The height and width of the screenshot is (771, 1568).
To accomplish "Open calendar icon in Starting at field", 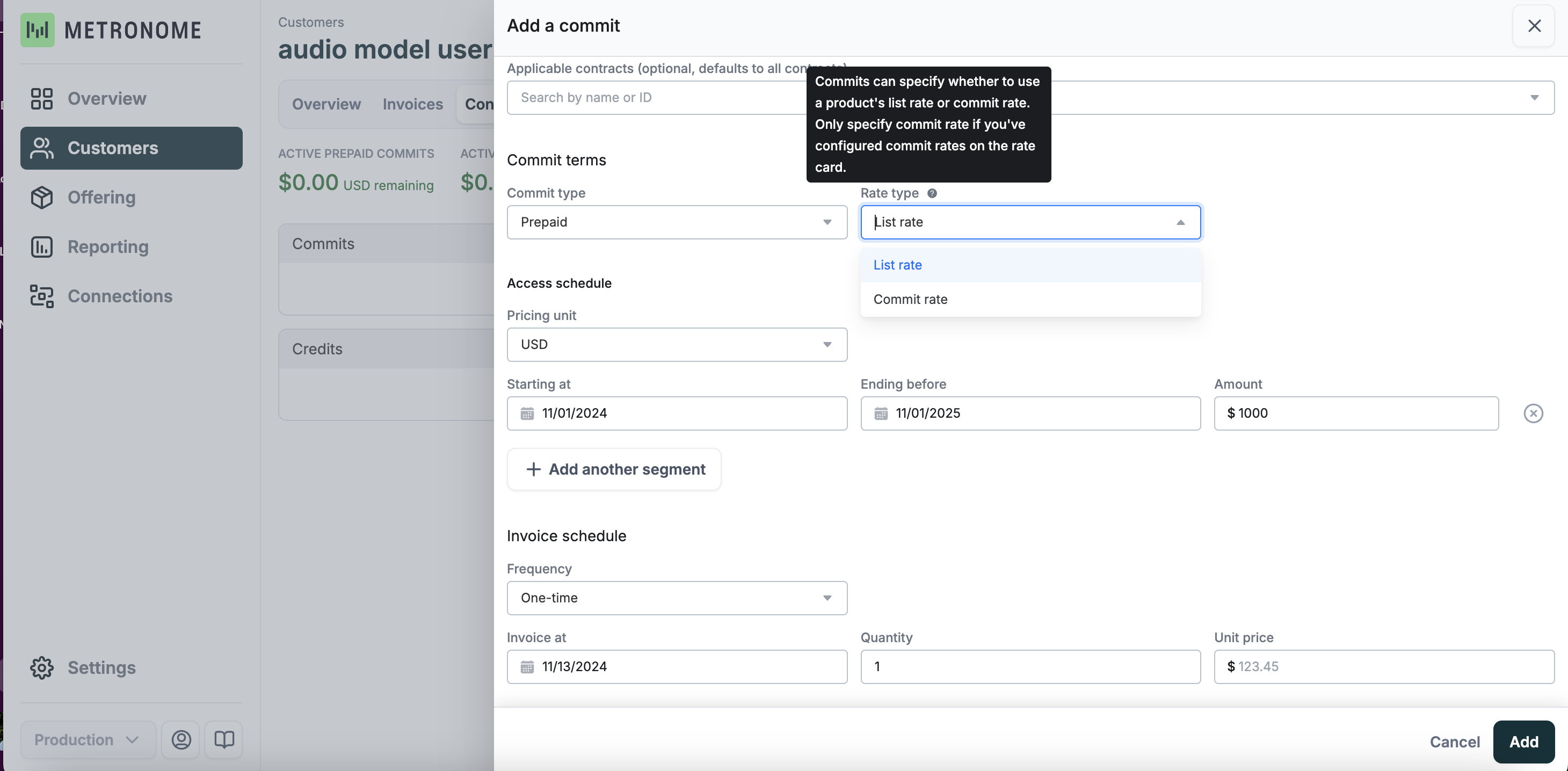I will pos(527,414).
